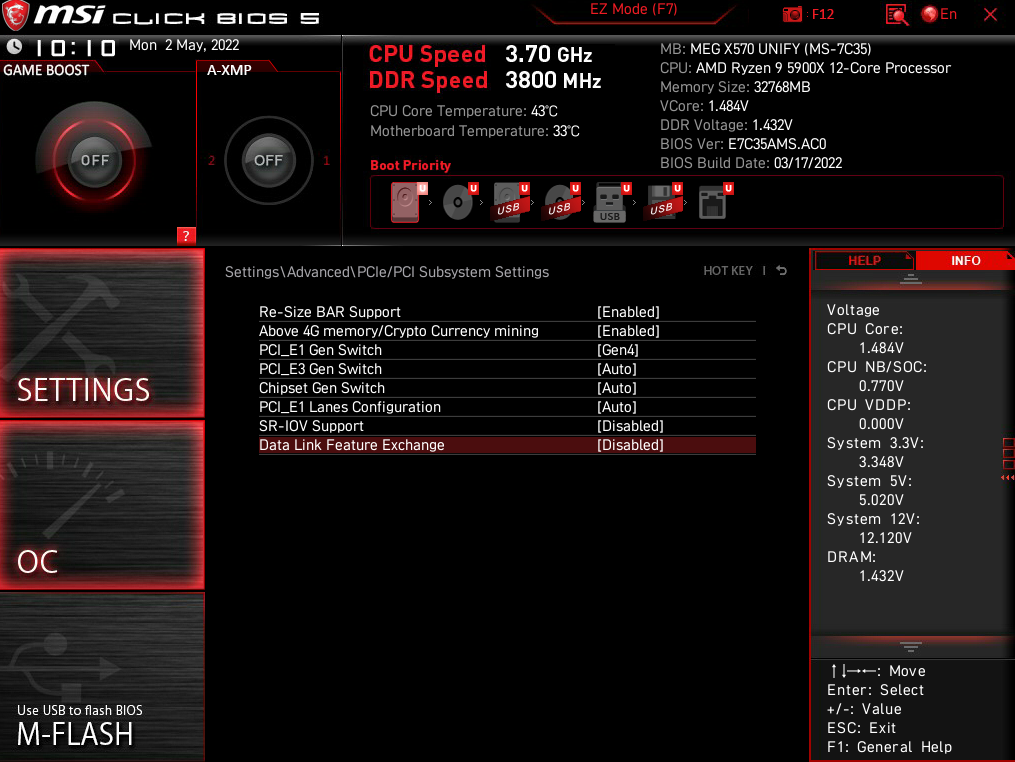Screen dimensions: 1015x762
Task: Click the System 12V 12.120V value
Action: click(885, 538)
